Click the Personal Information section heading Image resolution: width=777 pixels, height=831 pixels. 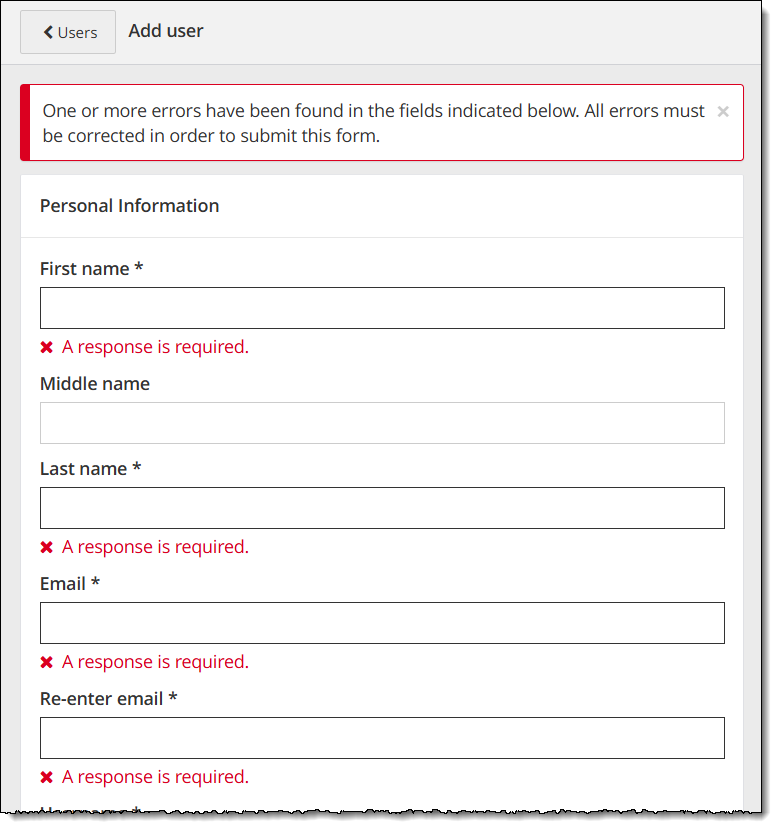click(130, 206)
